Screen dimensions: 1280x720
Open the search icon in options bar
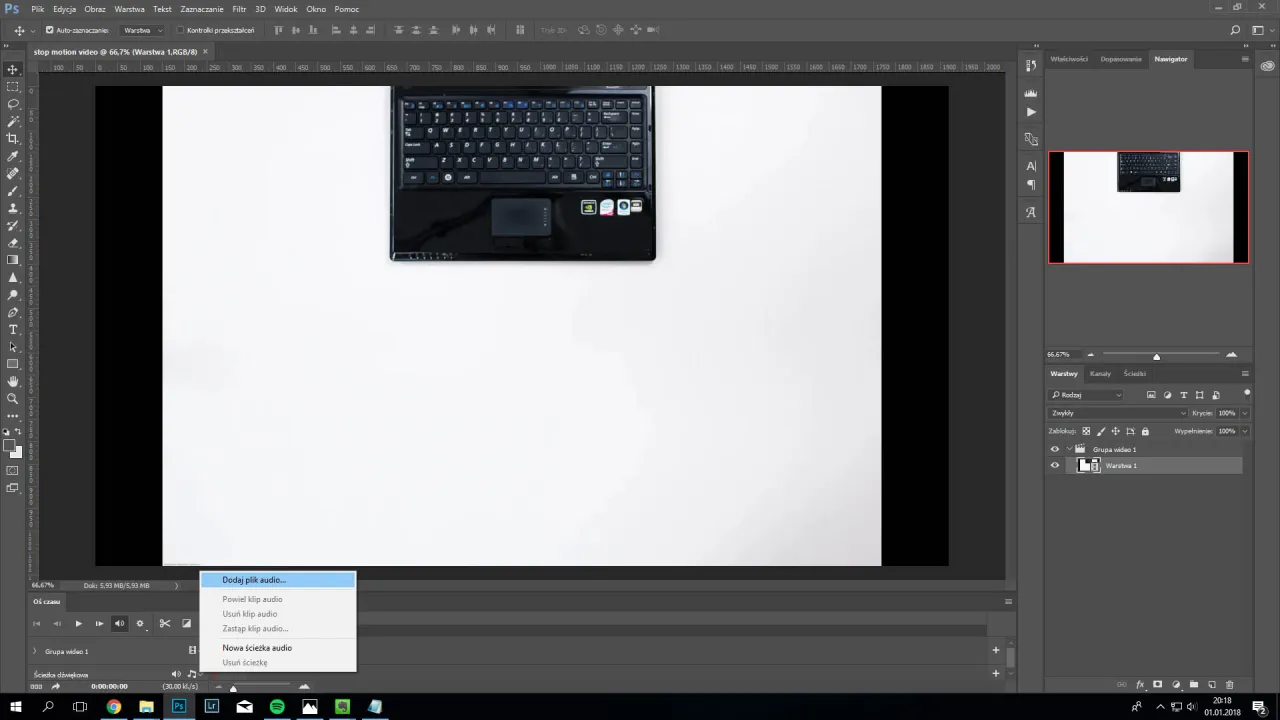(1236, 30)
